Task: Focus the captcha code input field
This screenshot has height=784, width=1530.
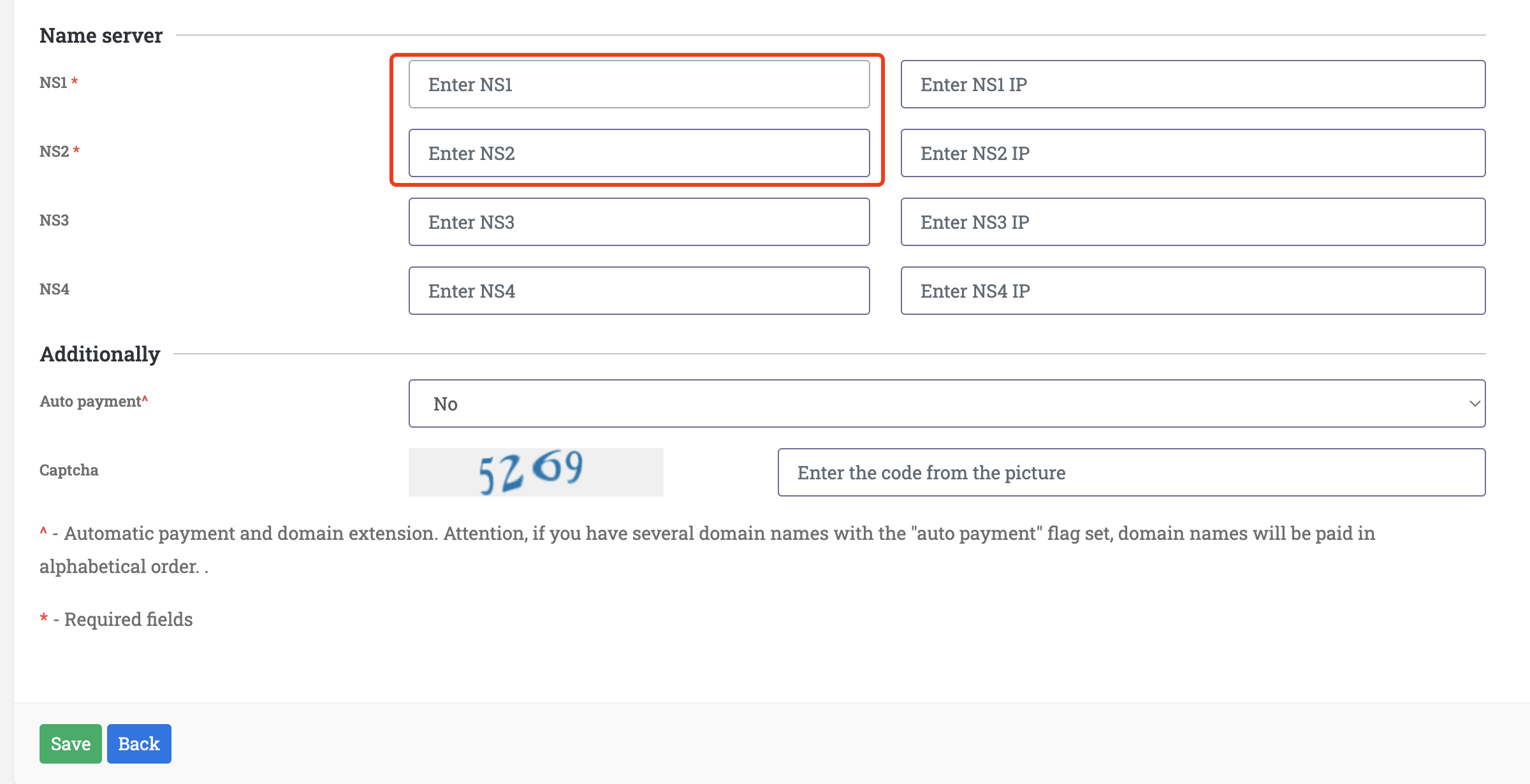Action: (x=1132, y=472)
